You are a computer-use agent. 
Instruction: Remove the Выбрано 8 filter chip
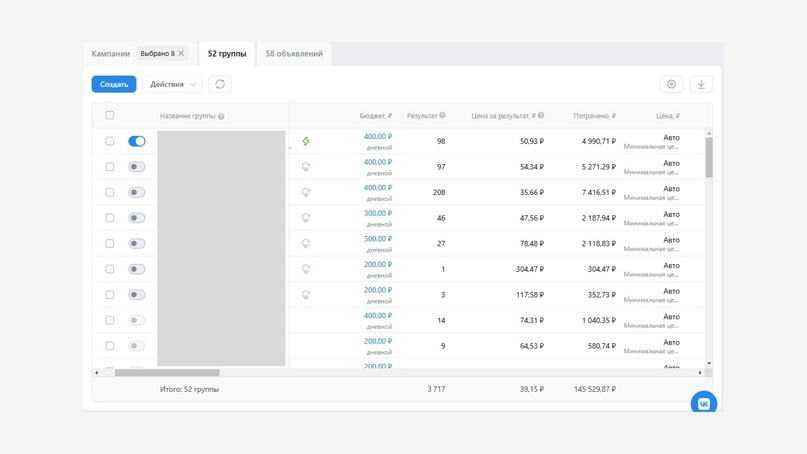(181, 54)
